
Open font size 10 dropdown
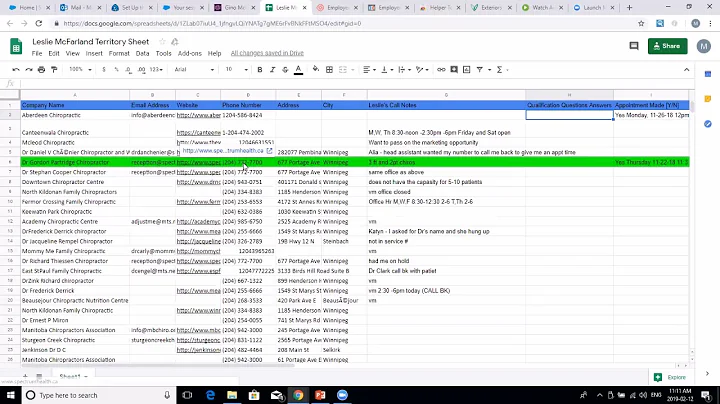coord(236,70)
